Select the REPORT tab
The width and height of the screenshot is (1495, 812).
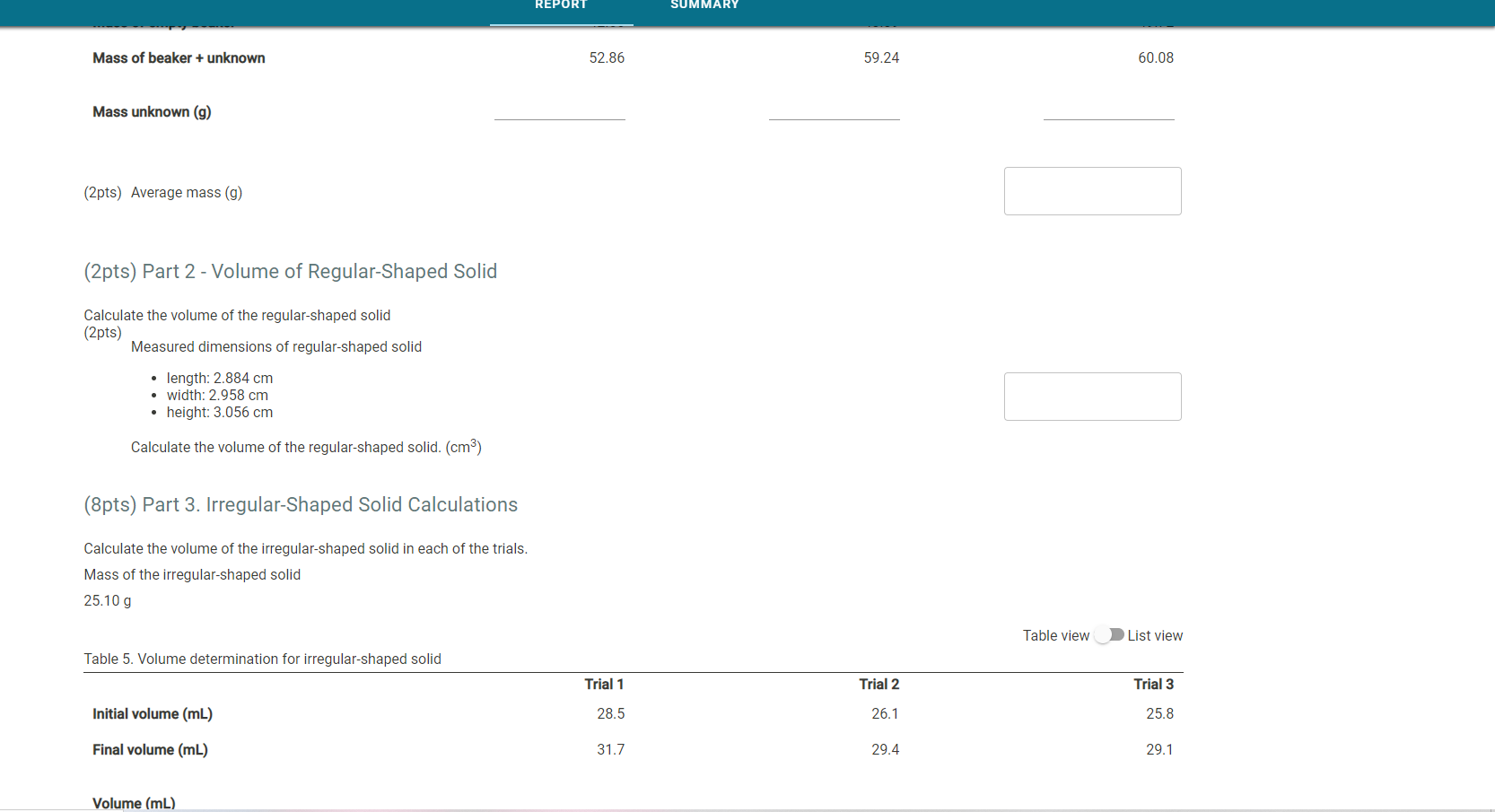[560, 5]
